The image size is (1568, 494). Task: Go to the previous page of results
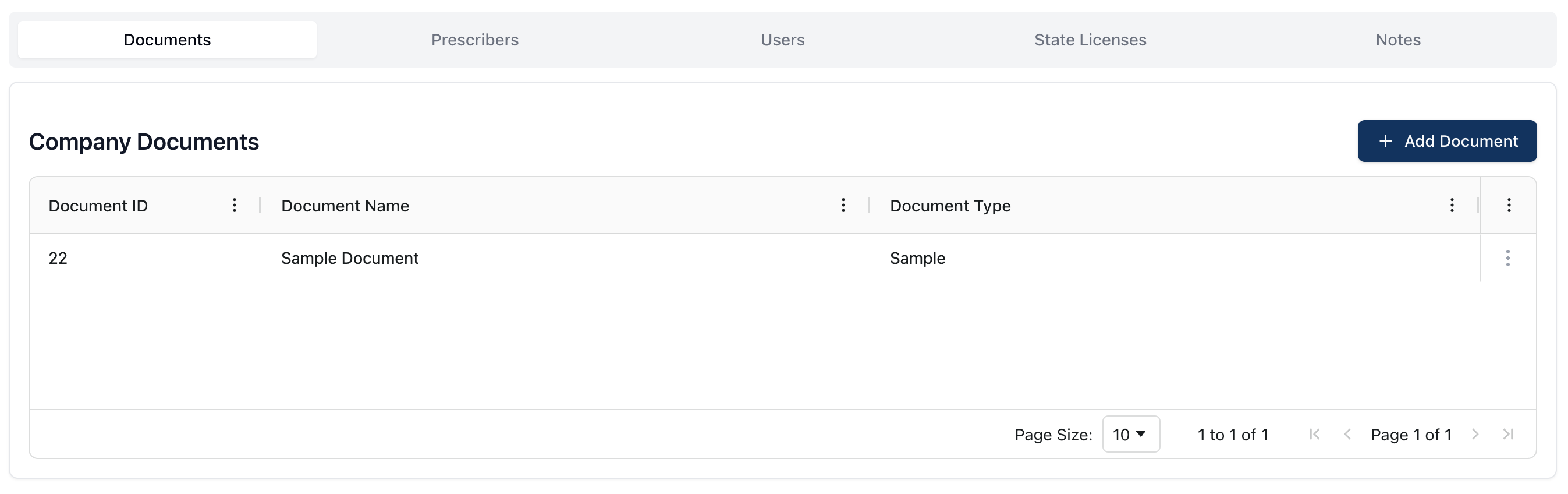[1347, 435]
